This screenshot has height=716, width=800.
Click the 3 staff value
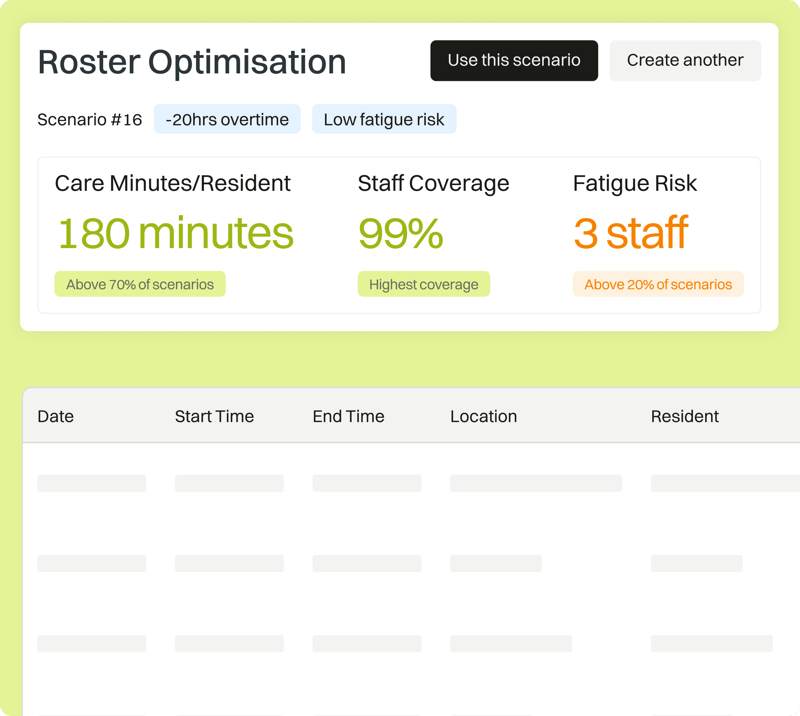coord(630,233)
